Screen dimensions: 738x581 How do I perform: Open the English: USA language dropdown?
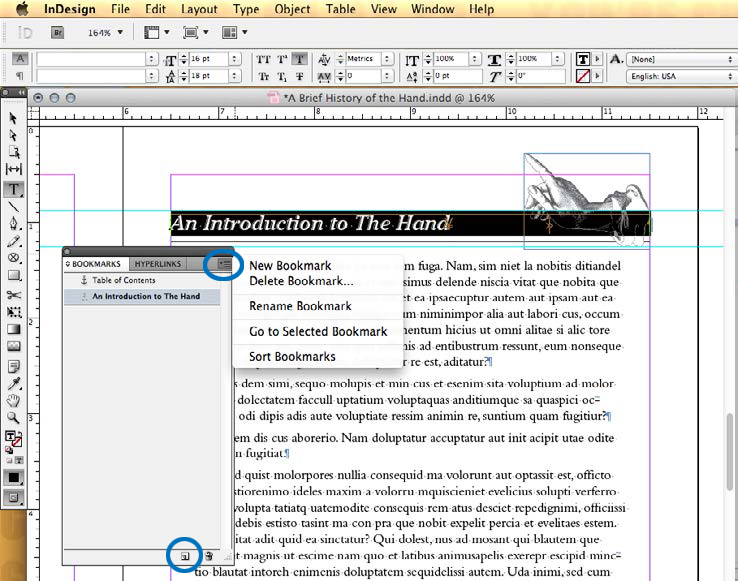click(x=675, y=76)
